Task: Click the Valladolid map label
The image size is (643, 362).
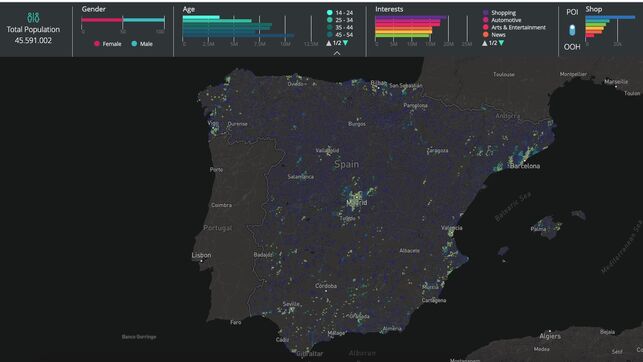Action: tap(327, 150)
